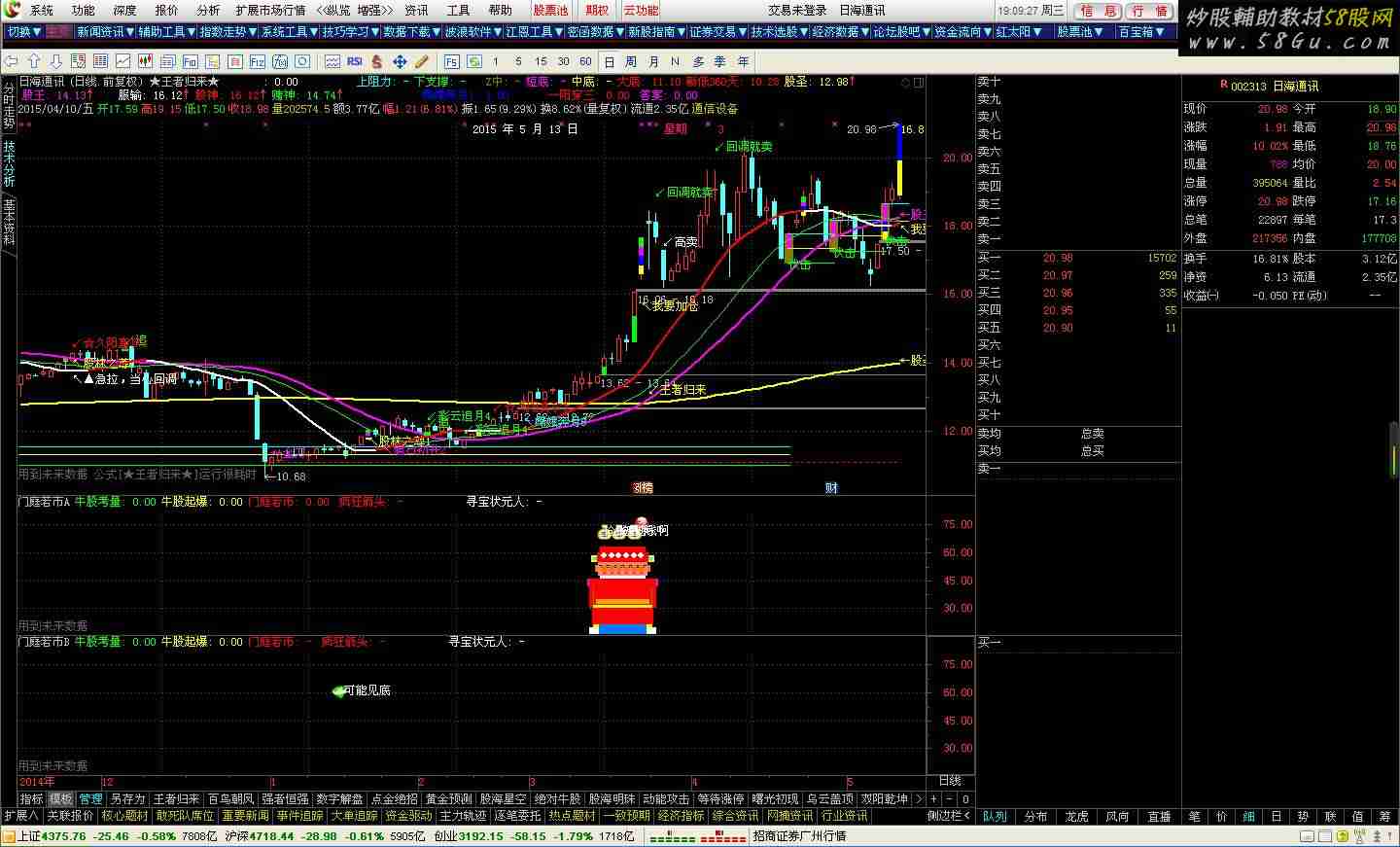The width and height of the screenshot is (1400, 847).
Task: Click the back arrow toolbar icon
Action: [12, 61]
